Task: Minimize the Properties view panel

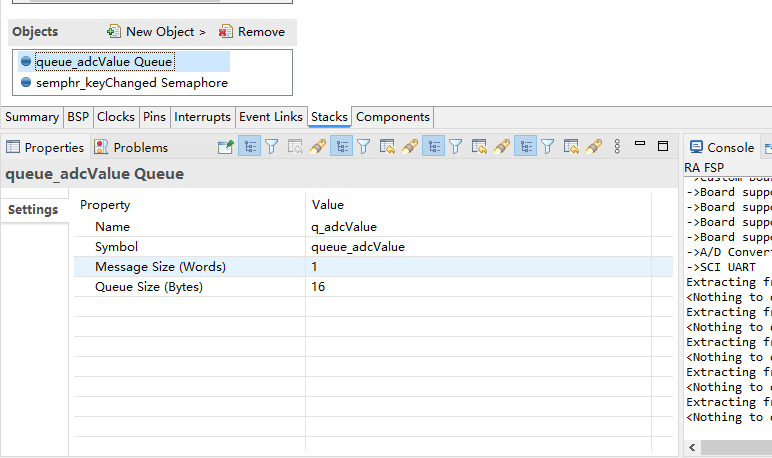Action: (x=640, y=144)
